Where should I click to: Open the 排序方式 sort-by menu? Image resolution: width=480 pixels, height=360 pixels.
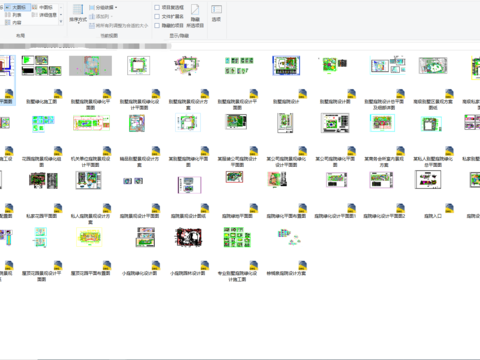tap(78, 14)
